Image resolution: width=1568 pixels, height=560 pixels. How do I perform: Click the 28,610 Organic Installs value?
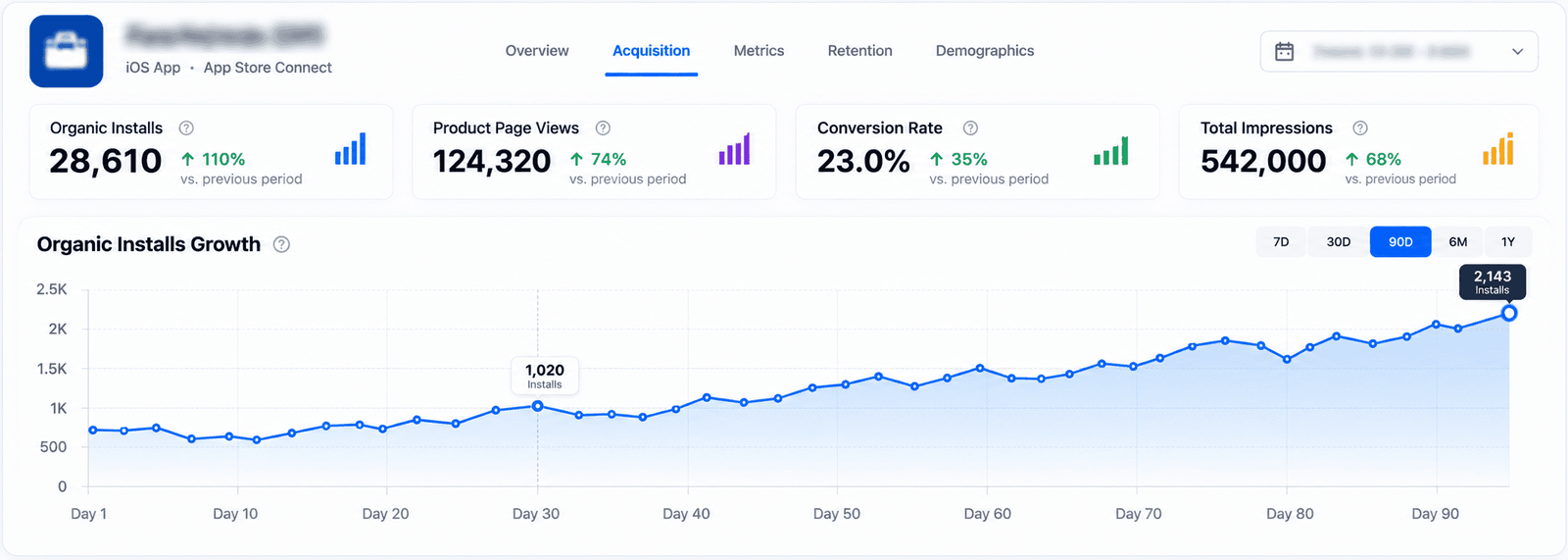[106, 161]
